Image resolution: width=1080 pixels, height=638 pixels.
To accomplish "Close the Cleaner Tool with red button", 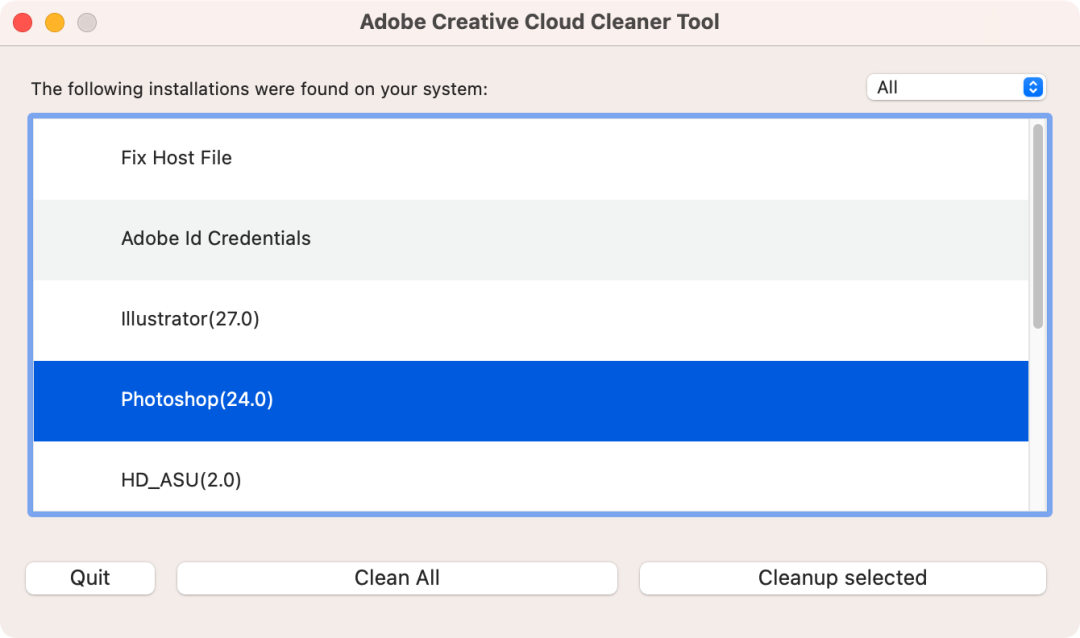I will (x=23, y=23).
